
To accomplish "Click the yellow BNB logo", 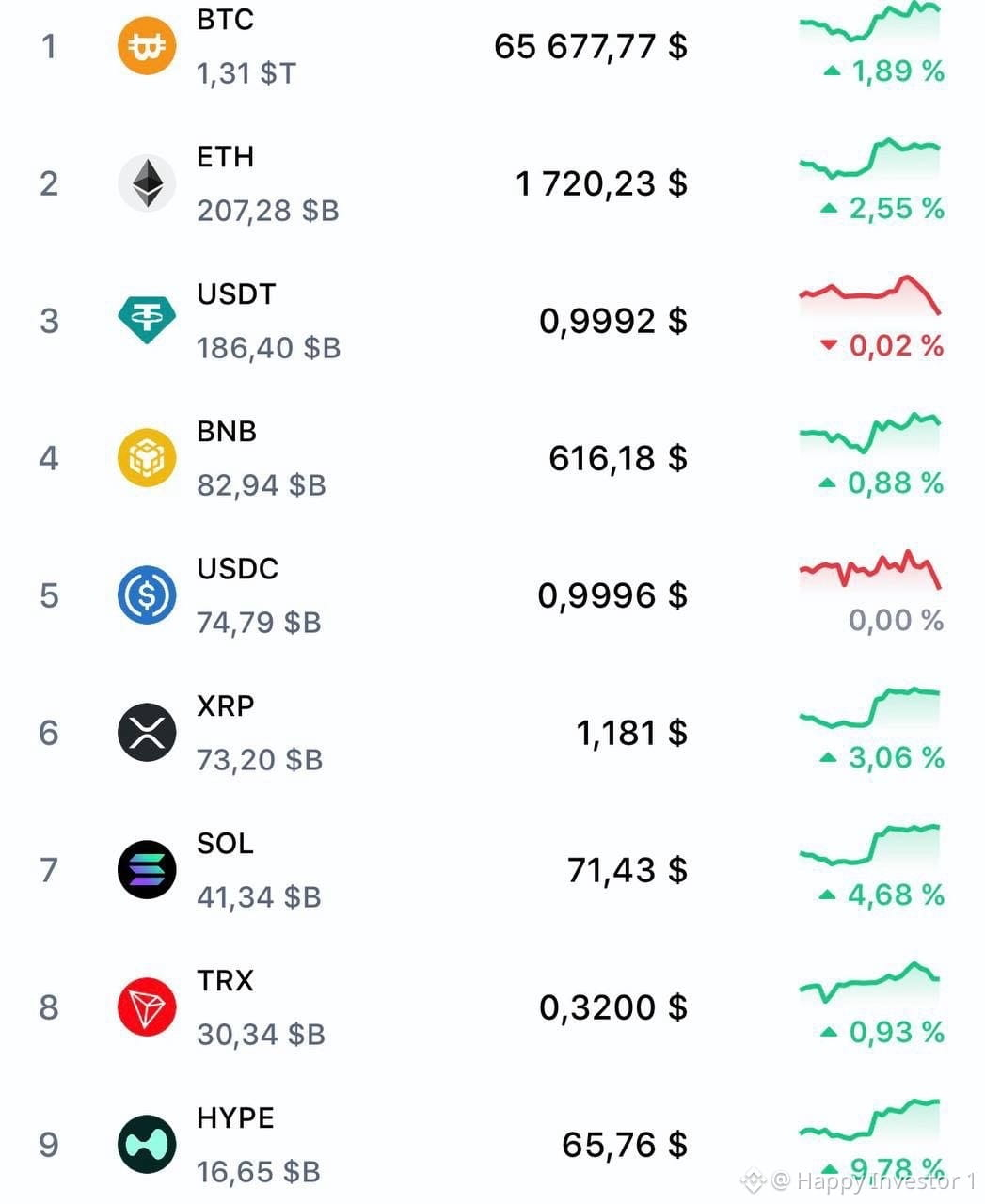I will point(147,458).
